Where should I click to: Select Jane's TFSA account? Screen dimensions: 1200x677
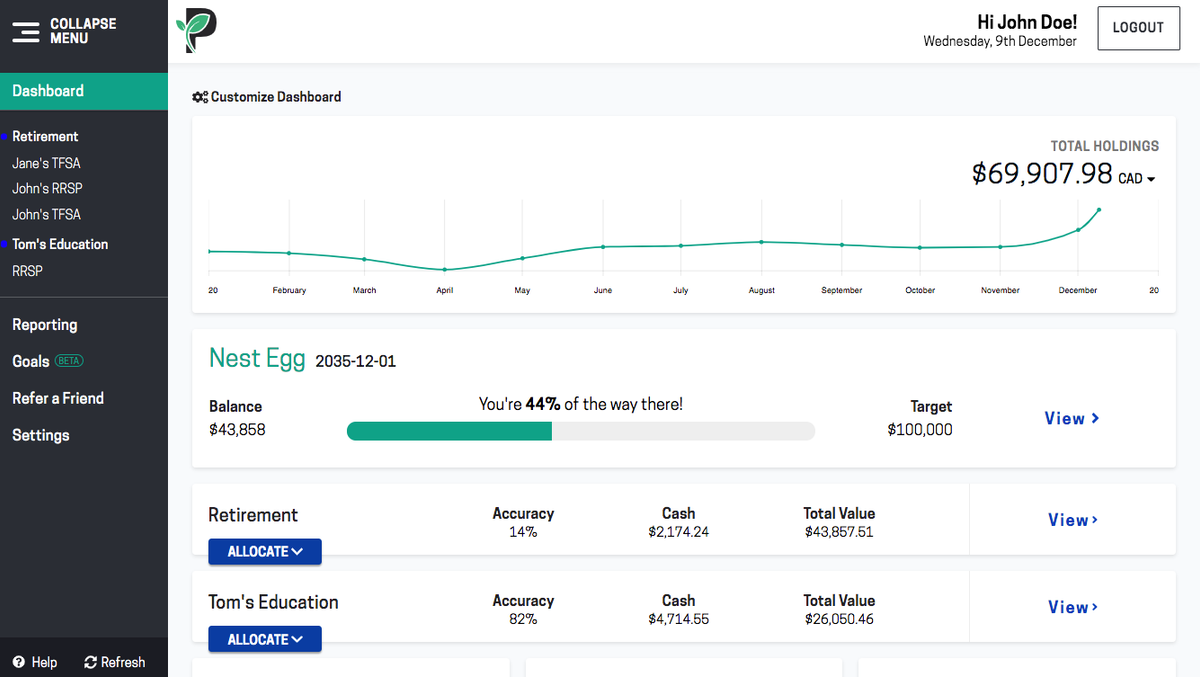coord(46,163)
